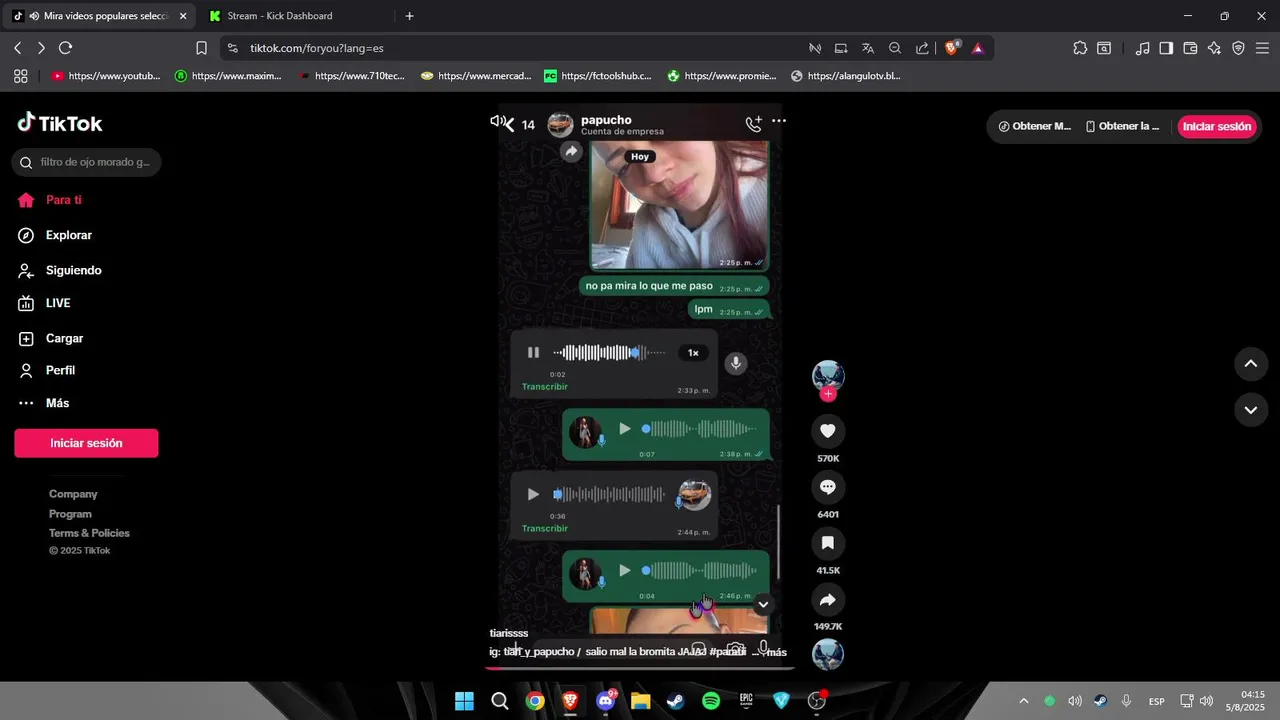
Task: Open the tiarissss username link
Action: (509, 633)
